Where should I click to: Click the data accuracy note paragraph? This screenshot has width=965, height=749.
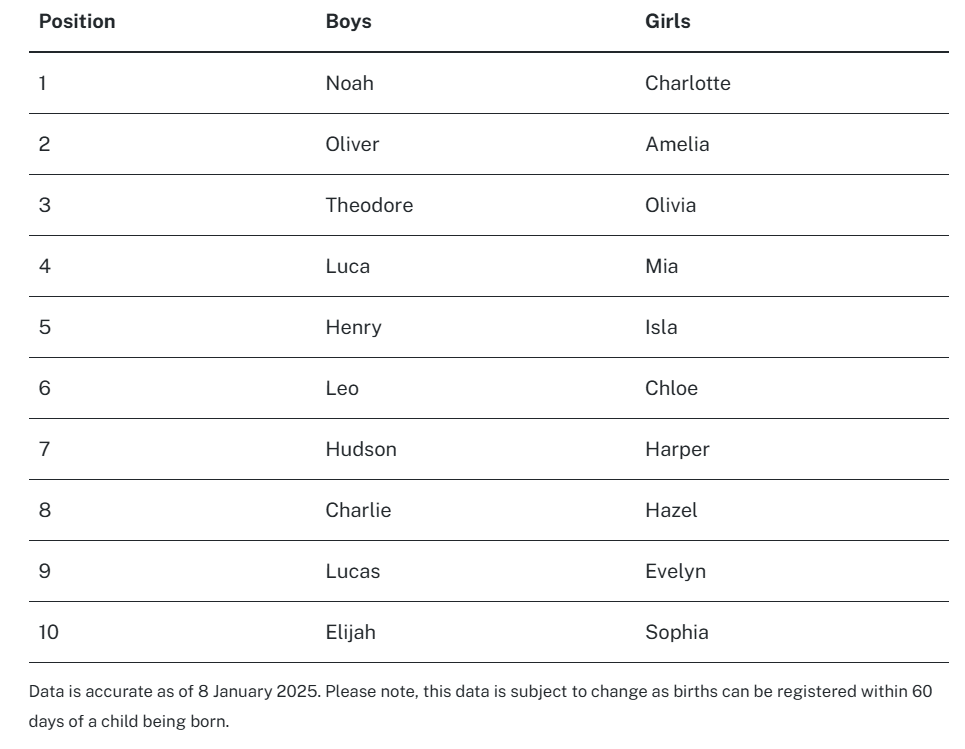481,706
